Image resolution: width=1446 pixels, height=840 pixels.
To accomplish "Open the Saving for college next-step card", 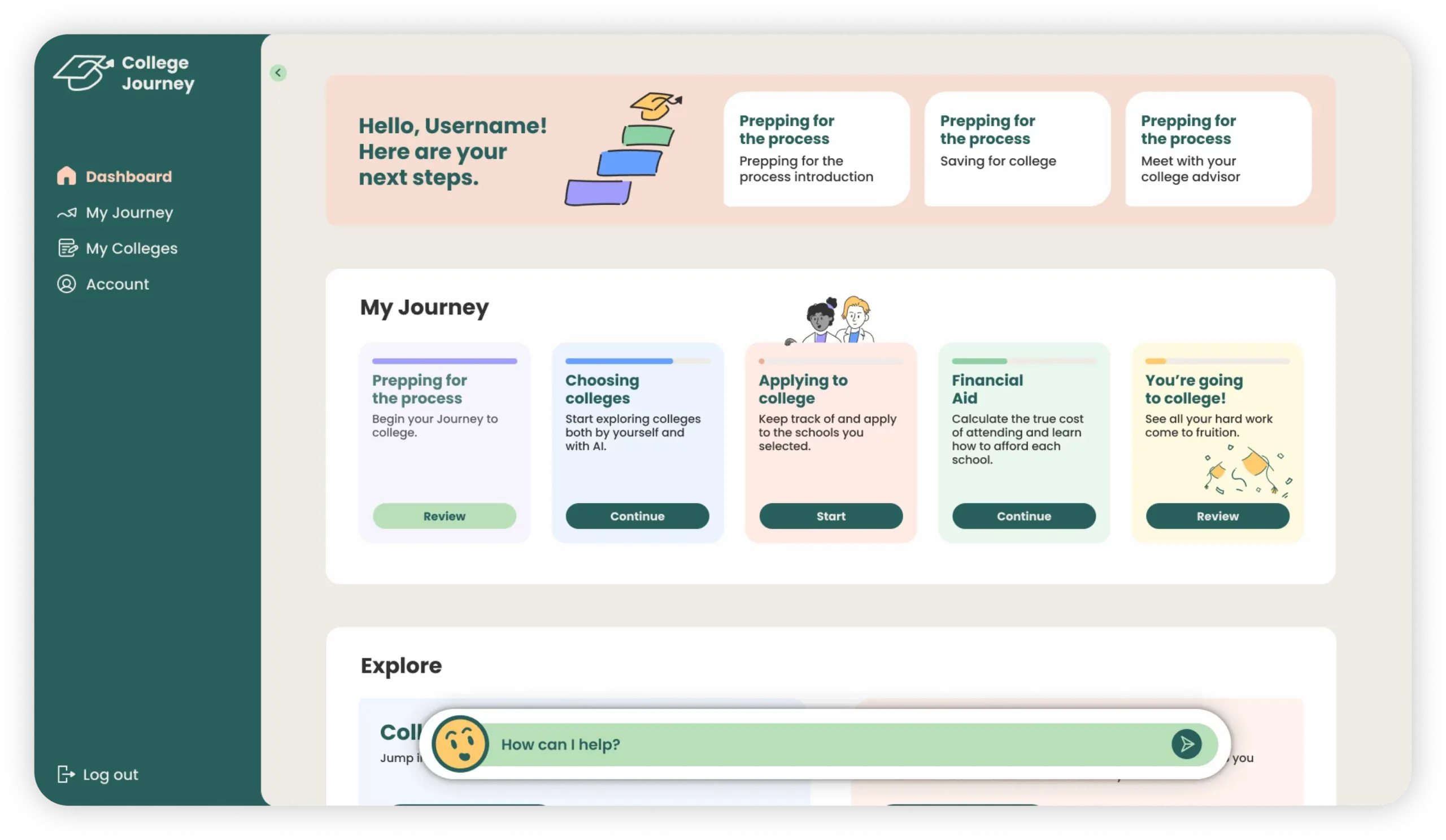I will pyautogui.click(x=1017, y=149).
